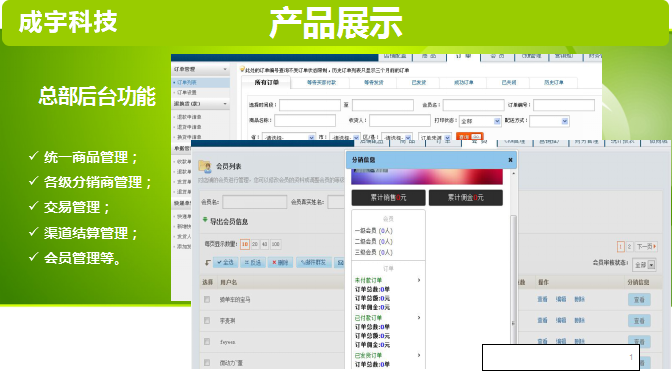The image size is (672, 378).
Task: Open the first 退款申请单 sidebar item
Action: tap(189, 117)
